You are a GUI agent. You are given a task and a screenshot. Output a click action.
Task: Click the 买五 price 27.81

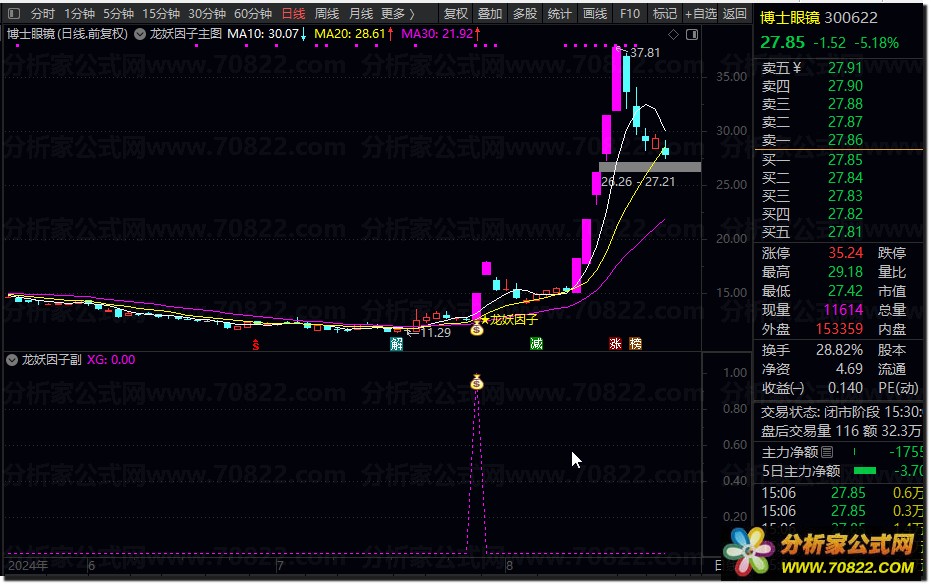click(x=846, y=232)
